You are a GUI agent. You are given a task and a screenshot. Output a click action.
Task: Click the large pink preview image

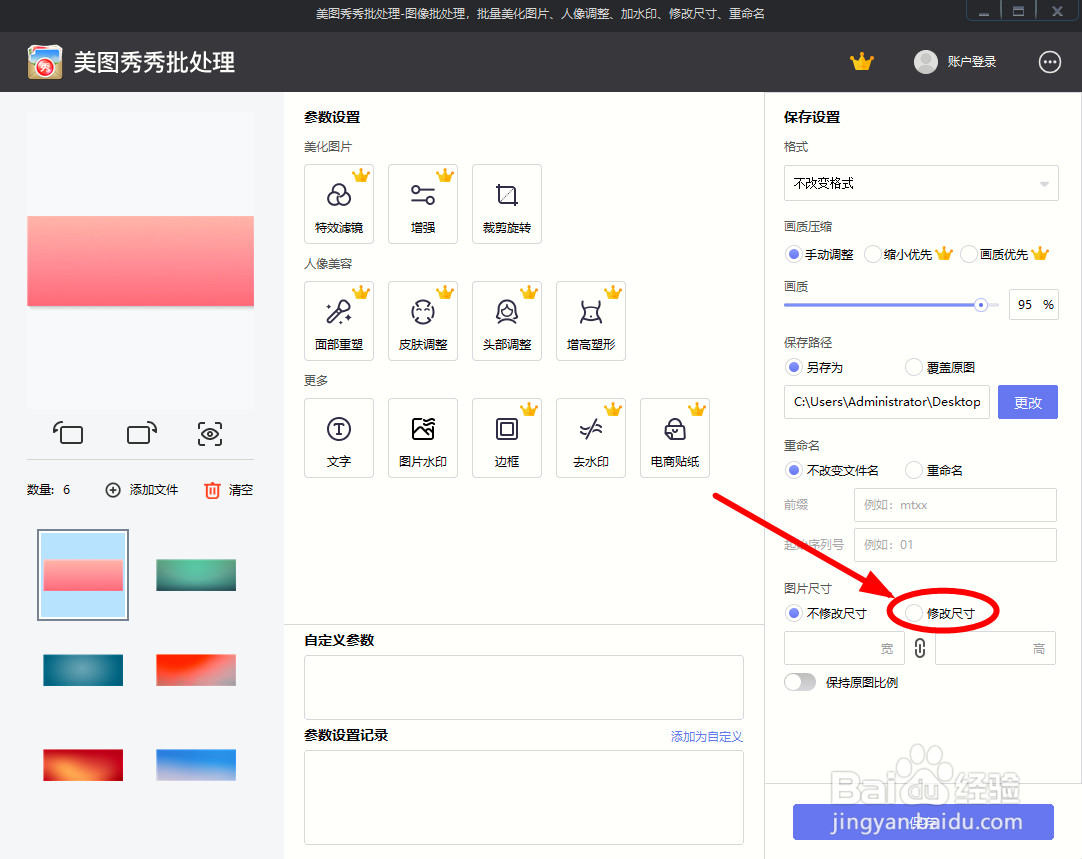pyautogui.click(x=141, y=261)
